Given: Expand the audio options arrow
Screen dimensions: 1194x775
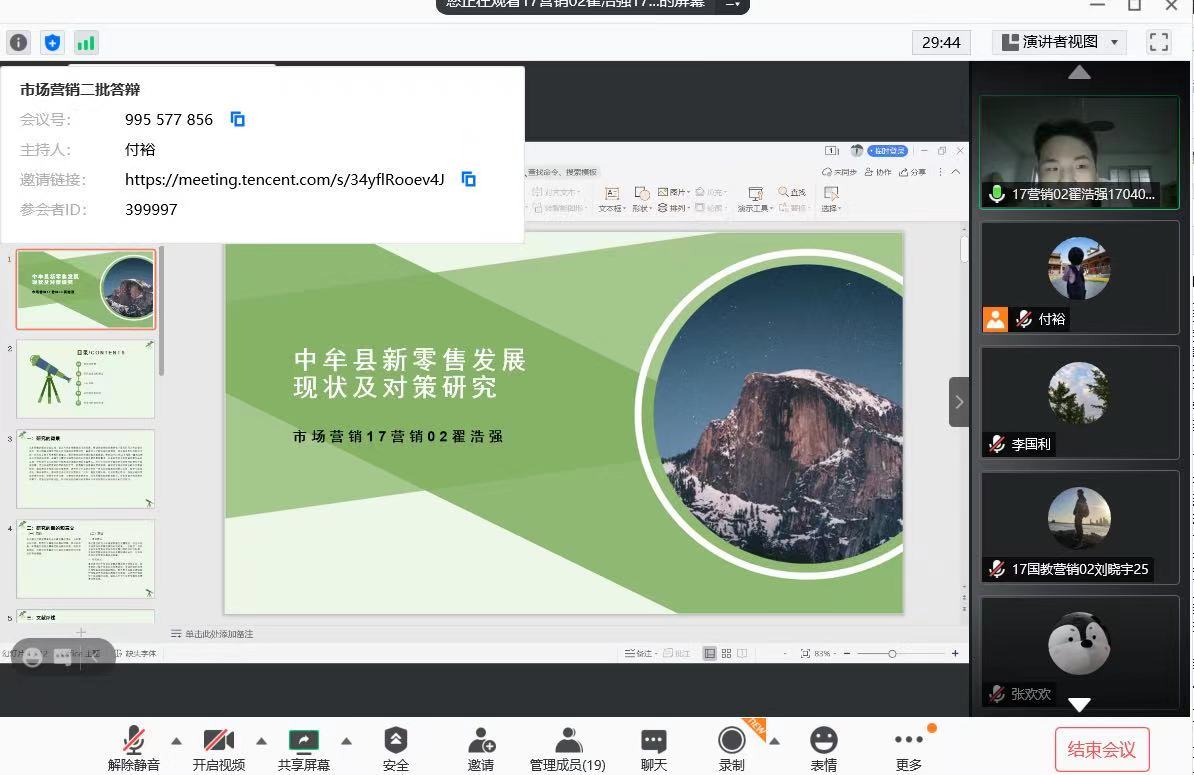Looking at the screenshot, I should click(x=177, y=741).
